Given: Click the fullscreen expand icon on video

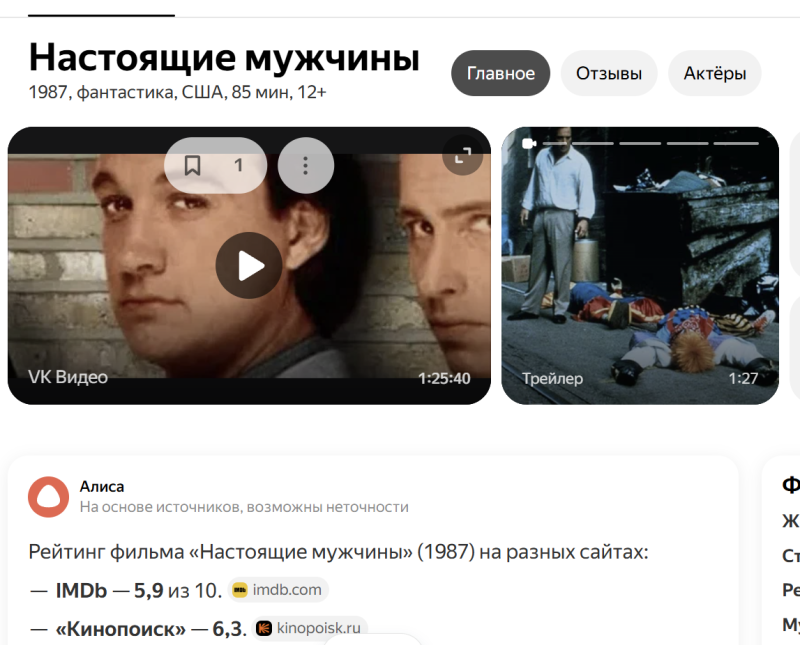Looking at the screenshot, I should (x=462, y=155).
